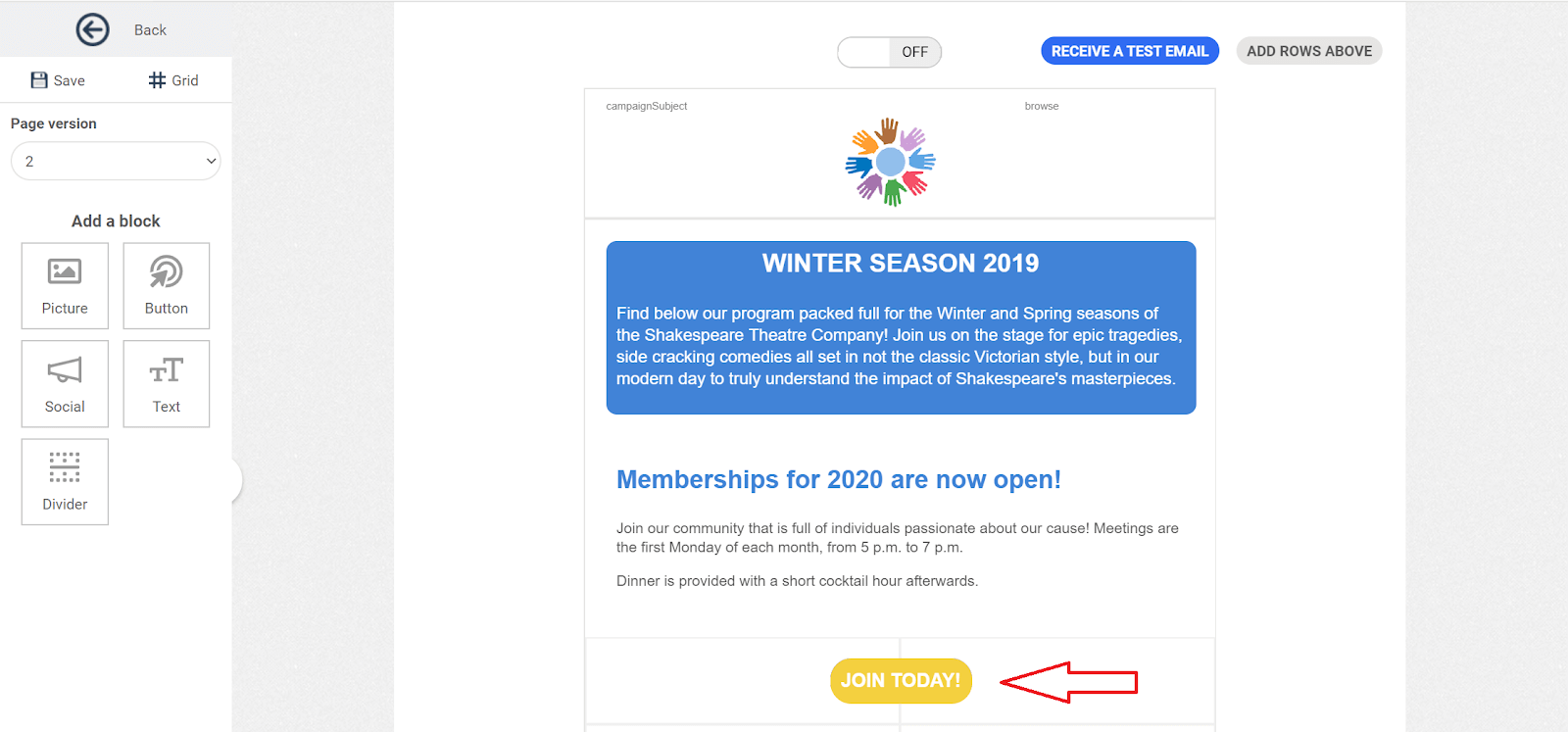1568x732 pixels.
Task: Toggle the Grid hash icon
Action: click(x=157, y=80)
